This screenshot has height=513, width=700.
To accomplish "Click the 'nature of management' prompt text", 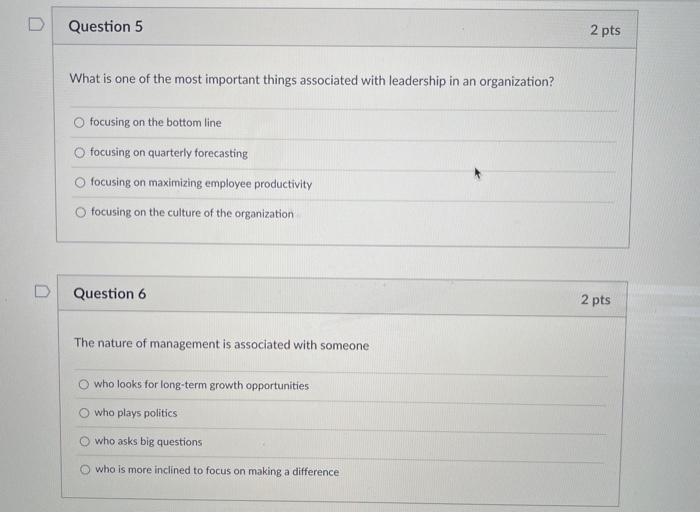I will pyautogui.click(x=221, y=345).
